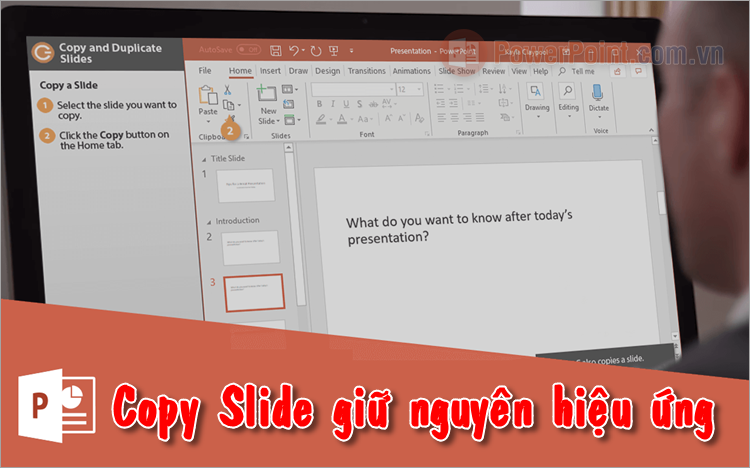Image resolution: width=750 pixels, height=468 pixels.
Task: Collapse the Title Slide section
Action: pos(204,159)
